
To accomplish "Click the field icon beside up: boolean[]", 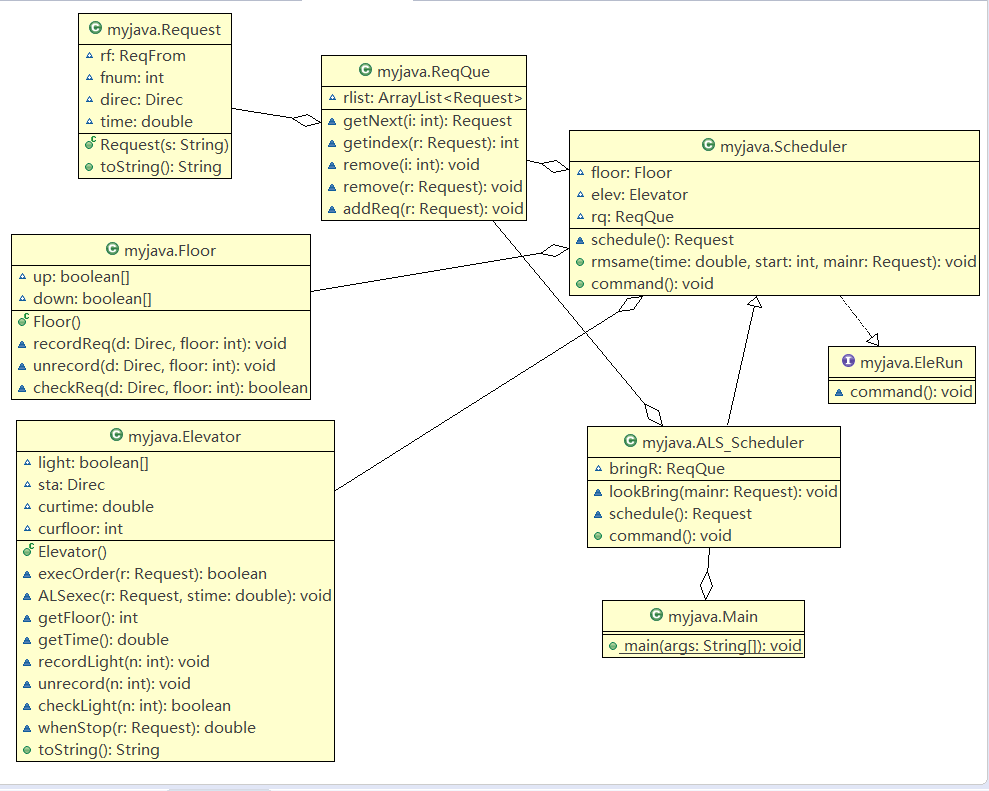I will pos(23,277).
